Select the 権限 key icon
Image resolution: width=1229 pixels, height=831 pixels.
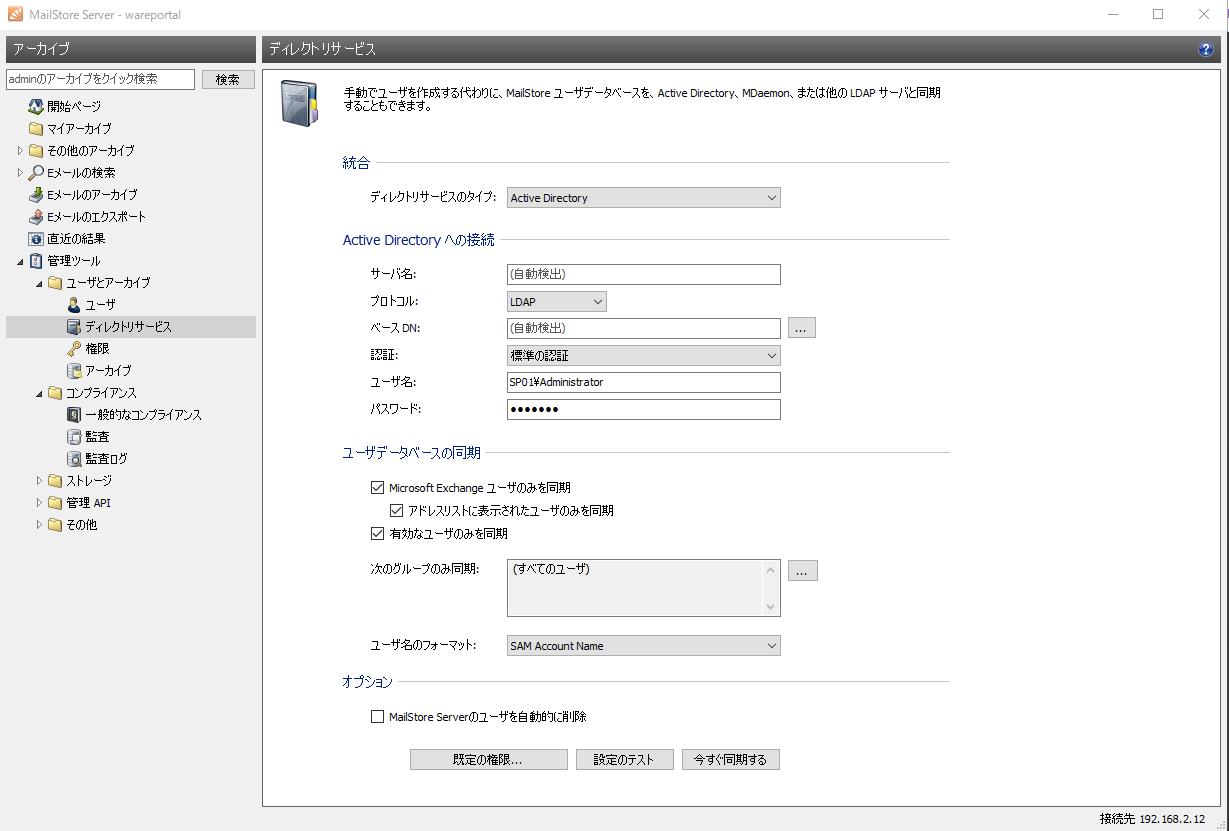click(74, 349)
